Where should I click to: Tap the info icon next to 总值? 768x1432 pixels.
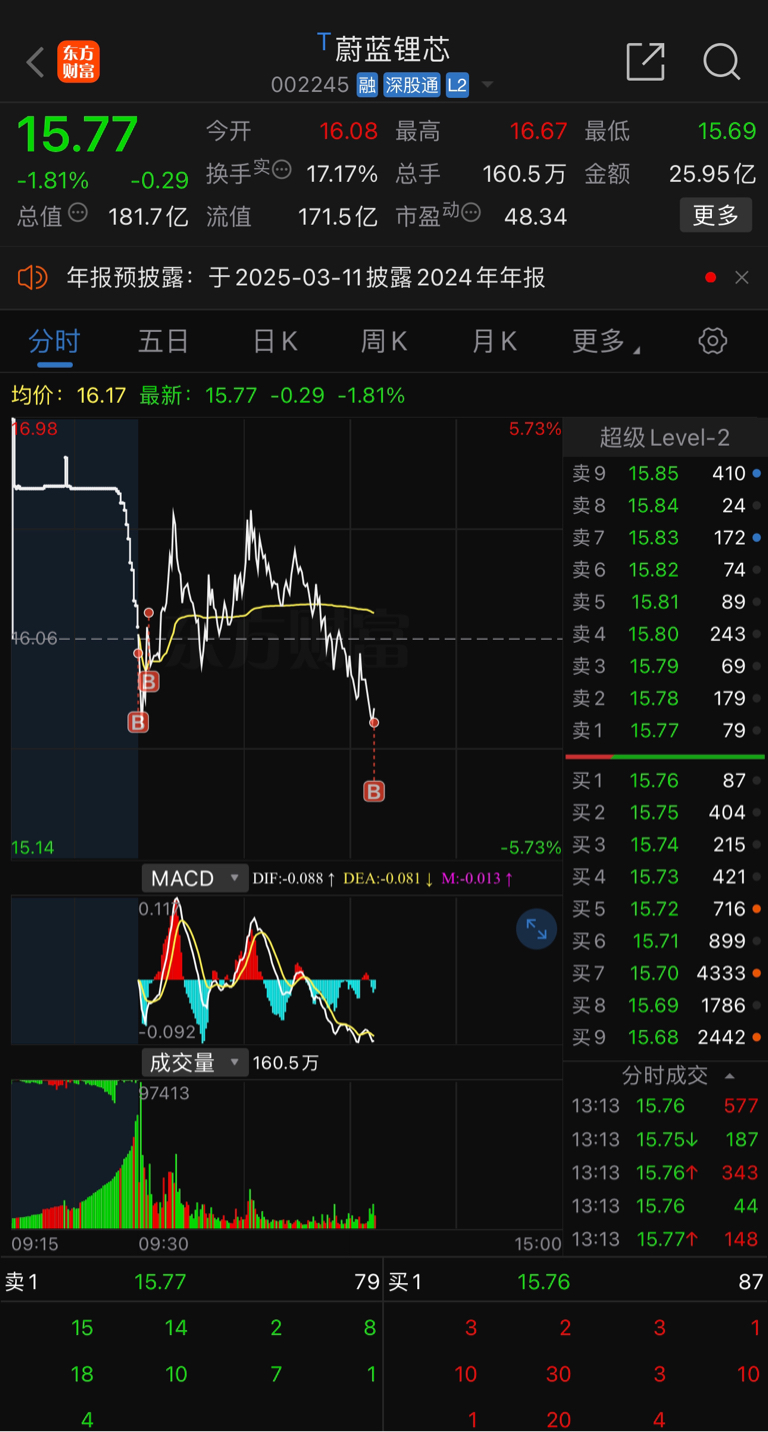(78, 212)
